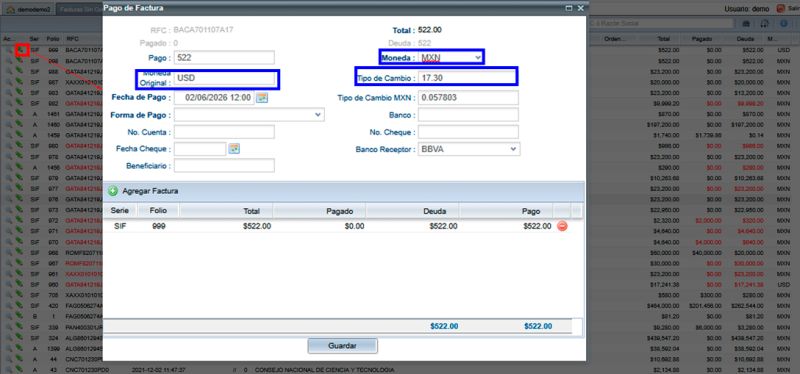
Task: Click the green payment icon for folio 706
Action: (19, 294)
